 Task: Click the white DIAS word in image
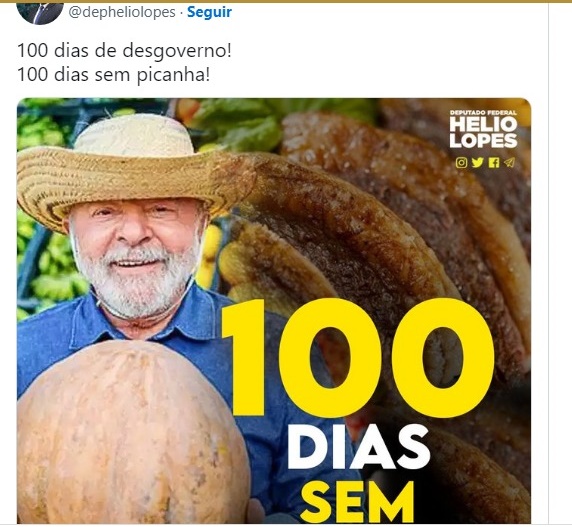click(359, 447)
